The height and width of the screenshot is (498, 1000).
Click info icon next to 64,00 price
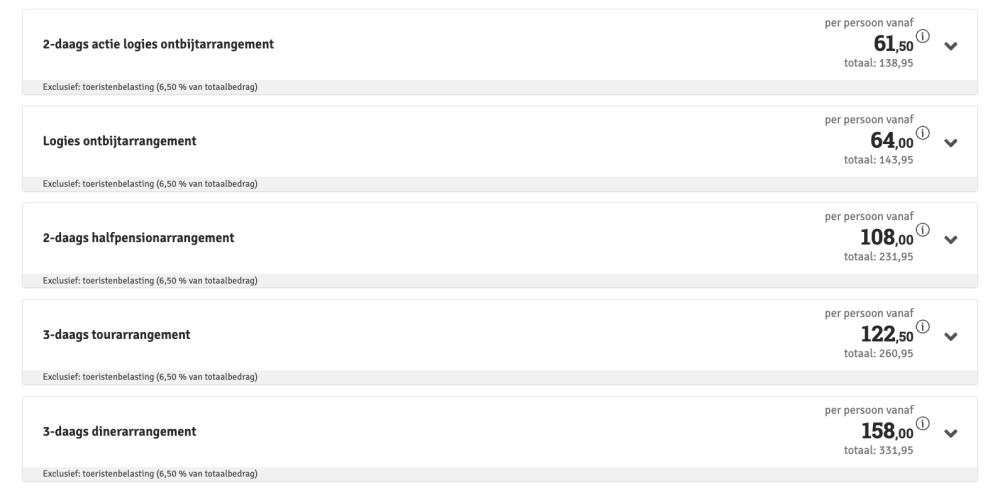point(922,133)
